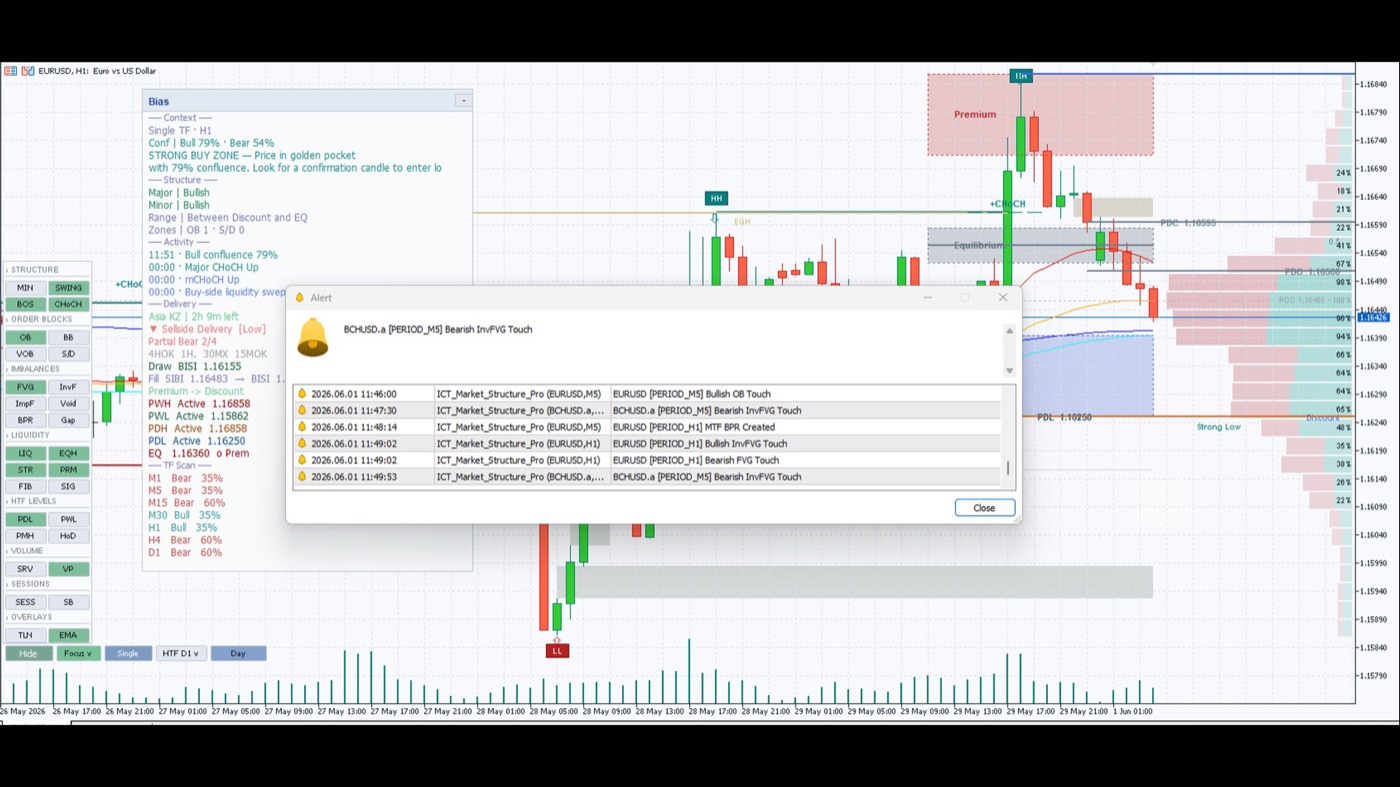The image size is (1400, 787).
Task: Open the Focus dropdown
Action: [77, 654]
